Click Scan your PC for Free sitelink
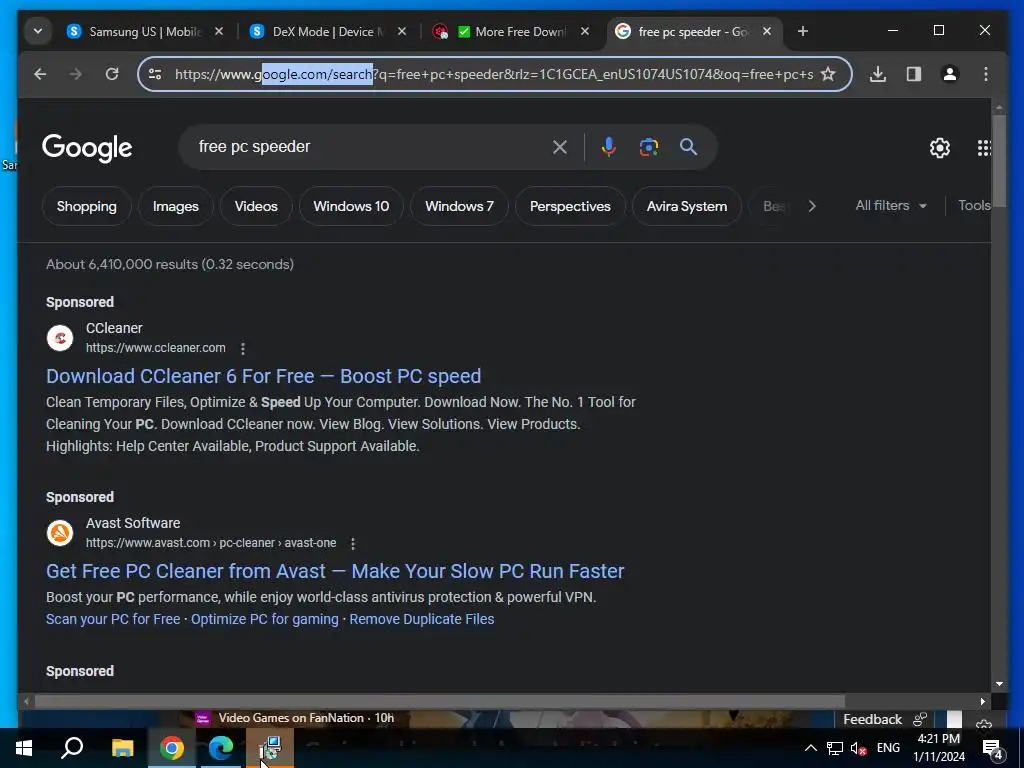Screen dimensions: 1024x768 [113, 619]
